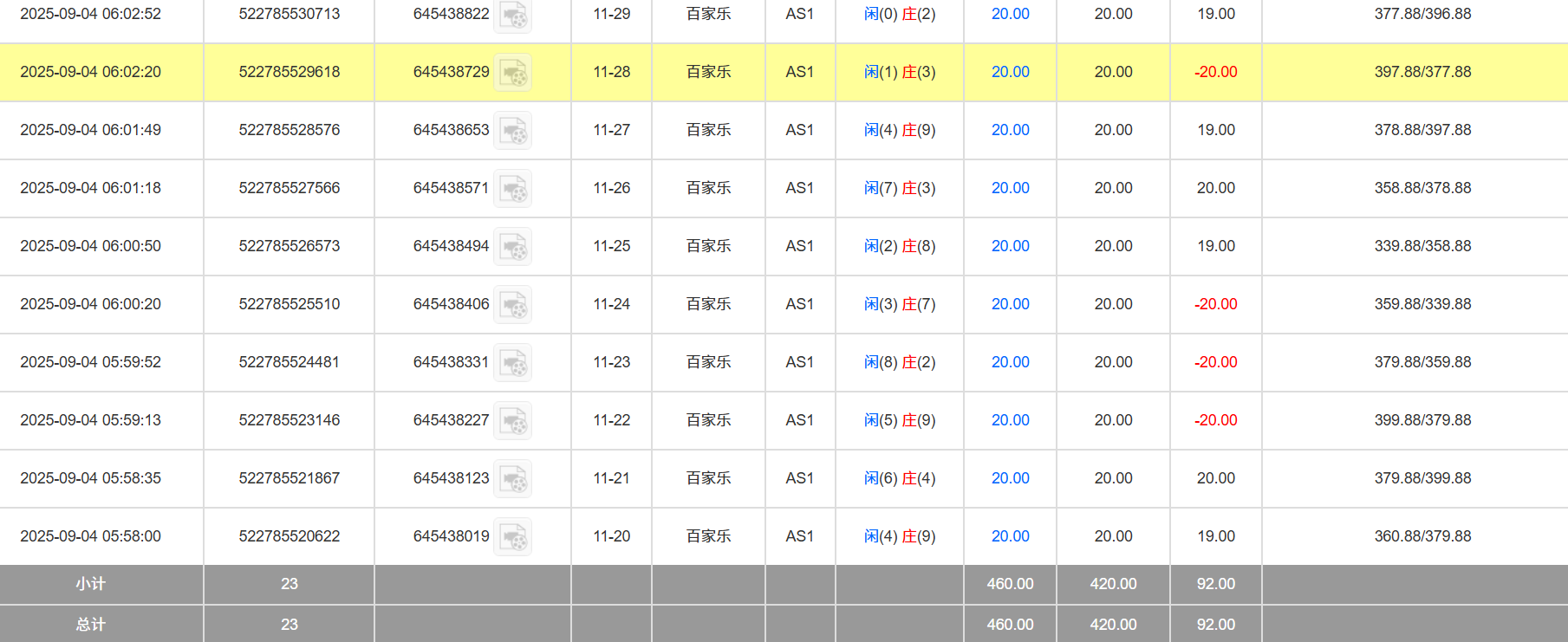The height and width of the screenshot is (642, 1568).
Task: Select order number 522785529618 in highlighted row
Action: [x=289, y=72]
